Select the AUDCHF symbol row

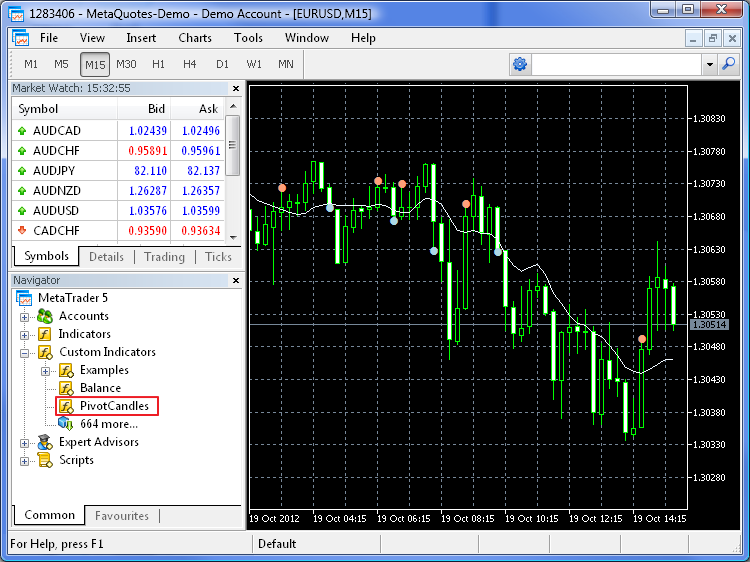pos(118,151)
